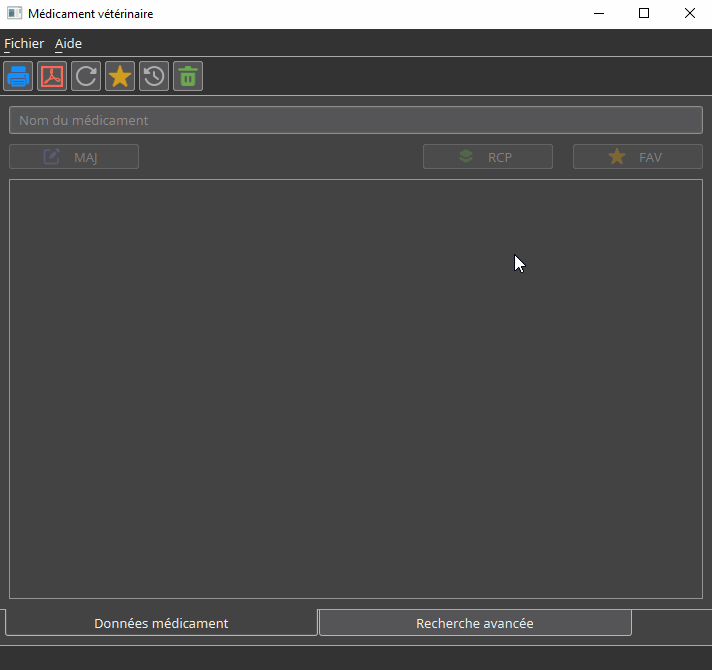Click the application icon in title bar
The width and height of the screenshot is (712, 670).
15,13
